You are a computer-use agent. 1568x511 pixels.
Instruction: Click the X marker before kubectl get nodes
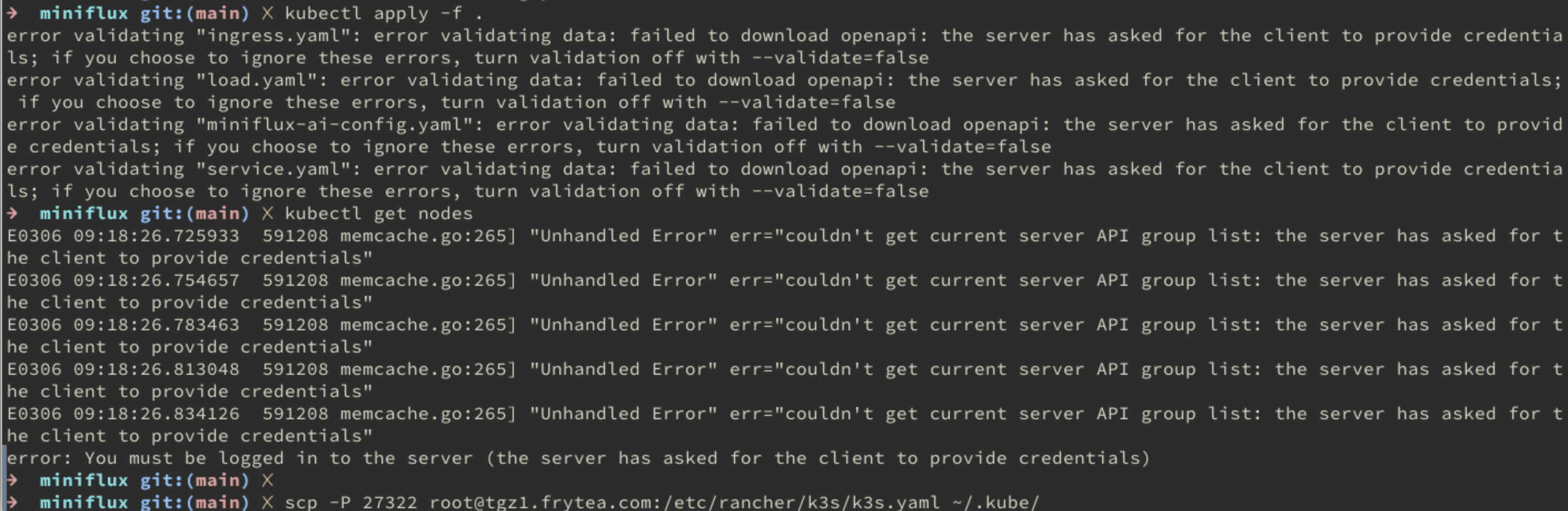click(267, 213)
